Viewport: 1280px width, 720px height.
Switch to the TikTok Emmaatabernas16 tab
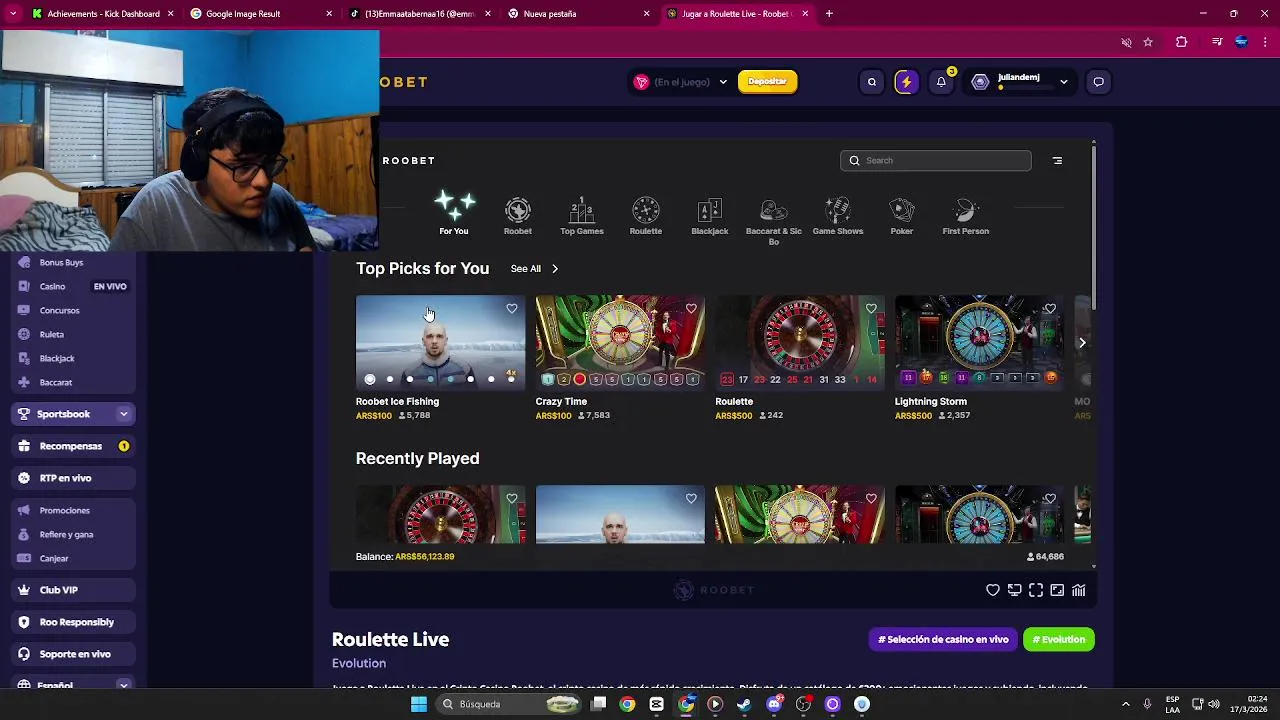420,14
